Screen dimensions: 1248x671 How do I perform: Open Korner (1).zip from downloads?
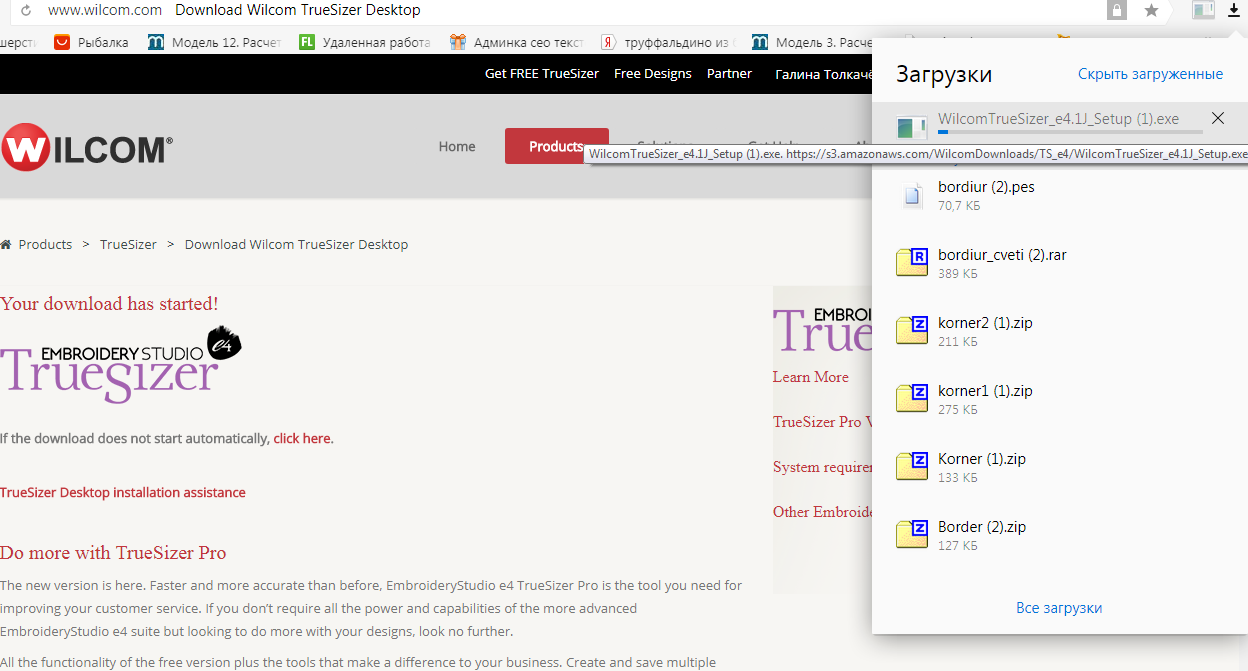pos(981,459)
